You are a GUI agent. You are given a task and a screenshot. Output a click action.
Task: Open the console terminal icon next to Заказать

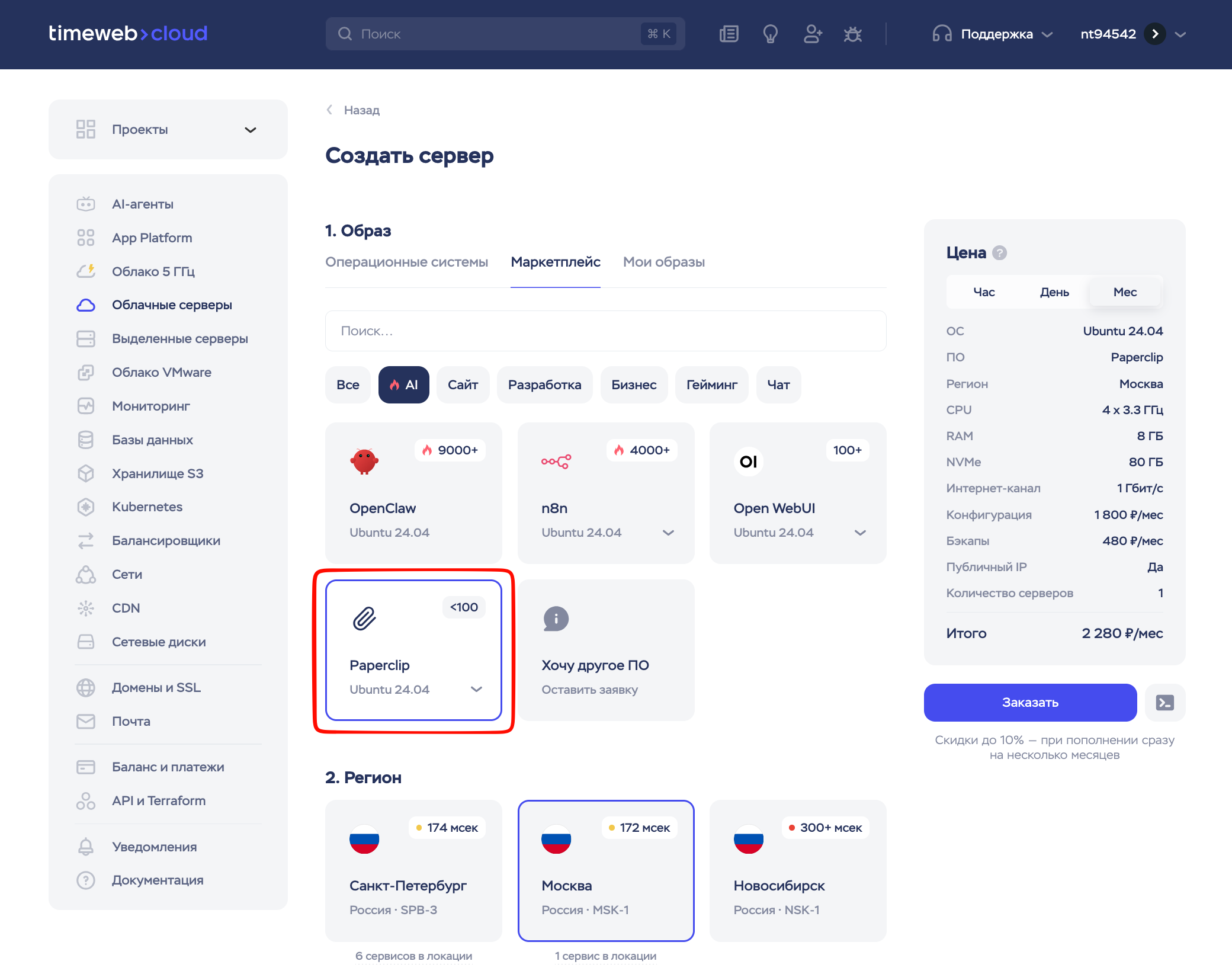point(1164,703)
